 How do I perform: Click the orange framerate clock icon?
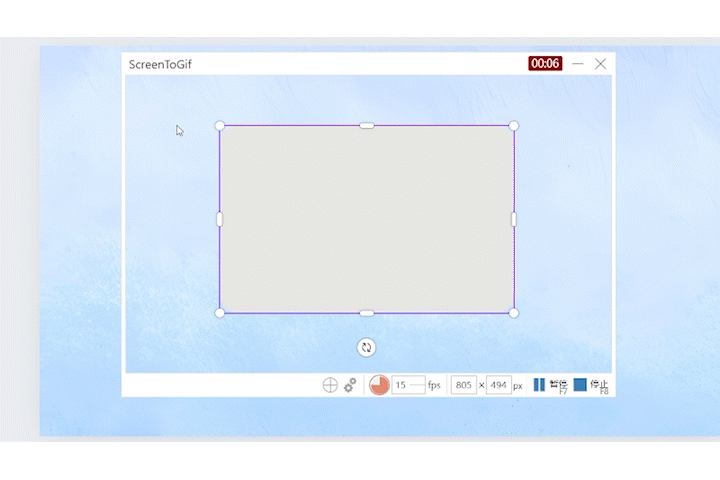[x=379, y=385]
